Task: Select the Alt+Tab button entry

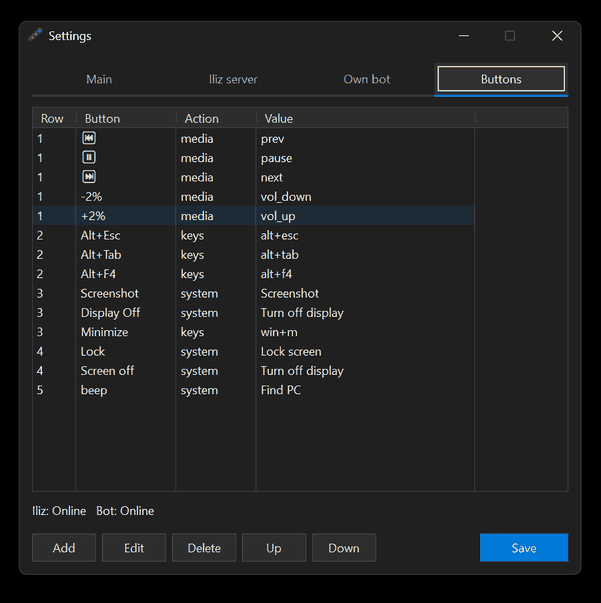Action: [x=101, y=255]
